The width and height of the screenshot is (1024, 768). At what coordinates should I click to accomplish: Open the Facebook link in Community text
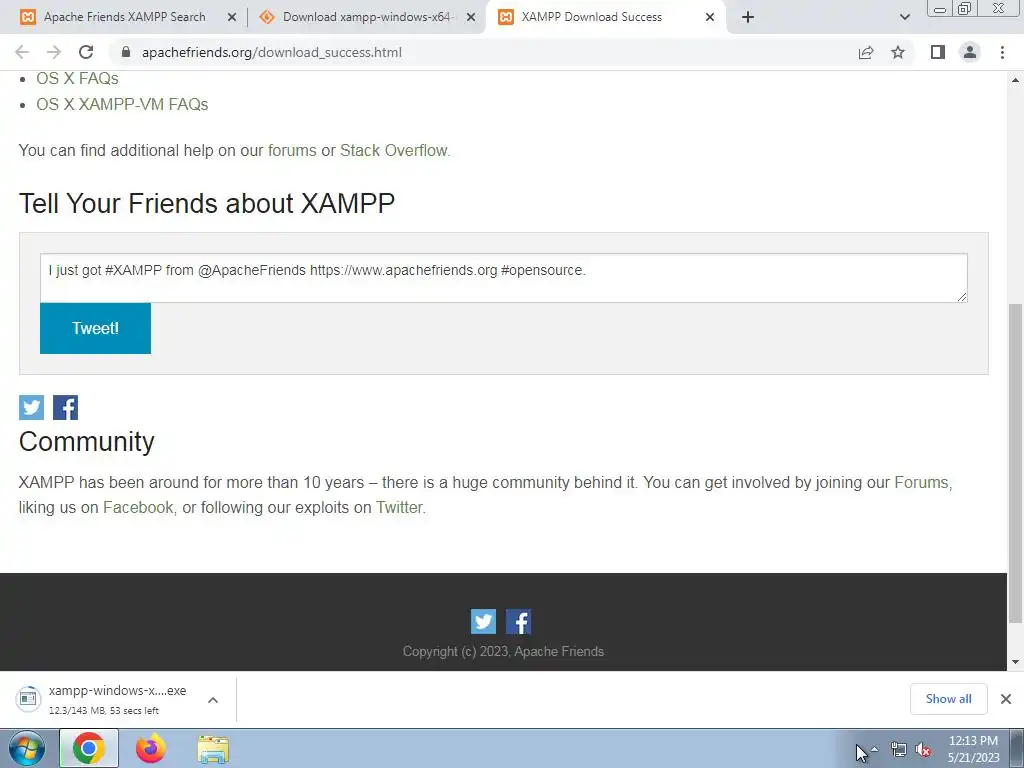tap(138, 507)
